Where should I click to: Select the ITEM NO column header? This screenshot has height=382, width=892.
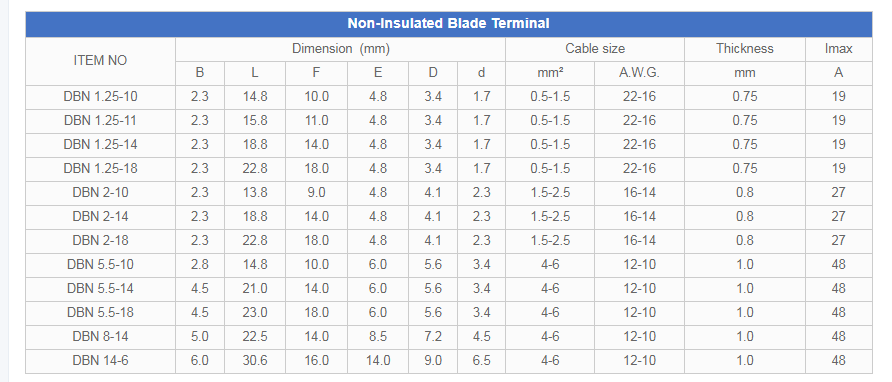point(100,61)
